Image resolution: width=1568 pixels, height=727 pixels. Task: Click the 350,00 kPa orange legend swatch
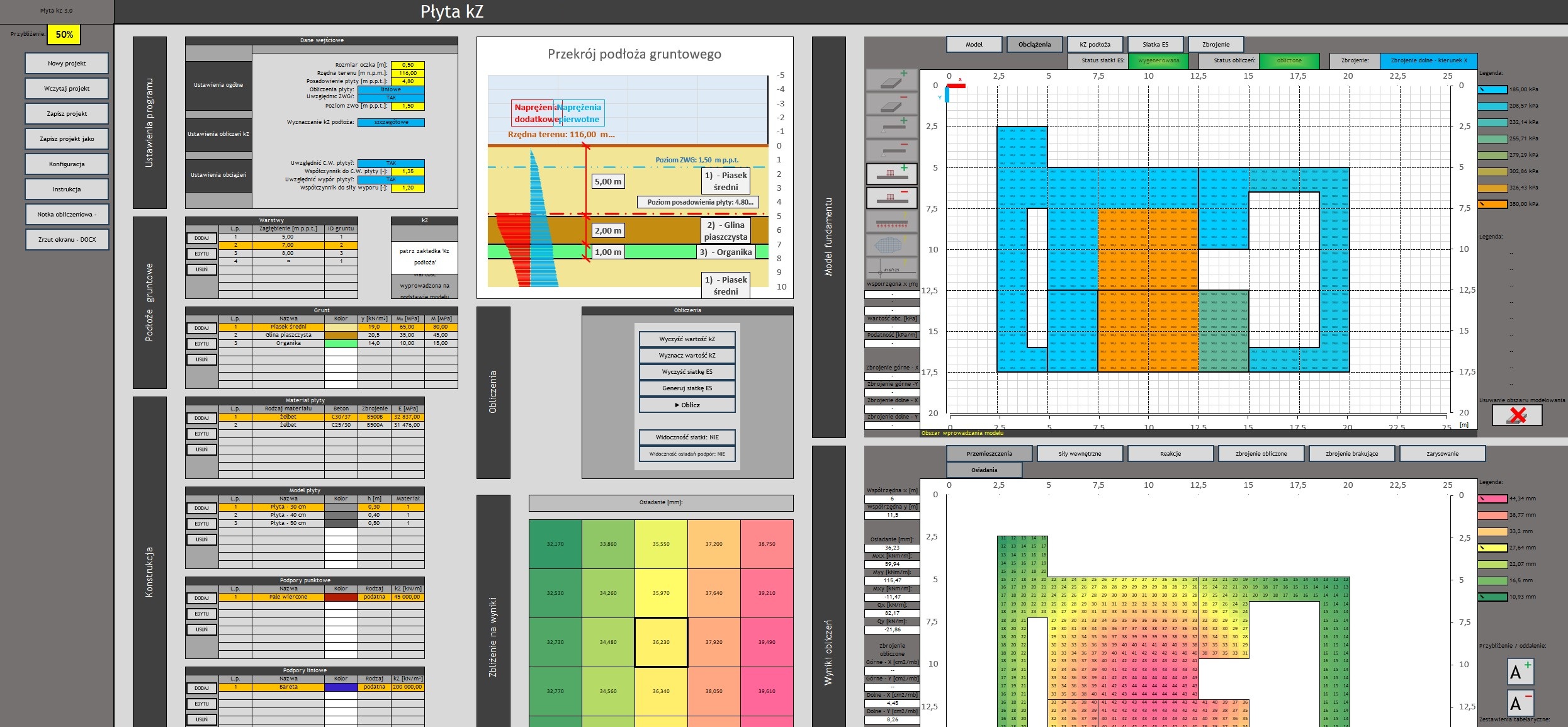(x=1492, y=204)
